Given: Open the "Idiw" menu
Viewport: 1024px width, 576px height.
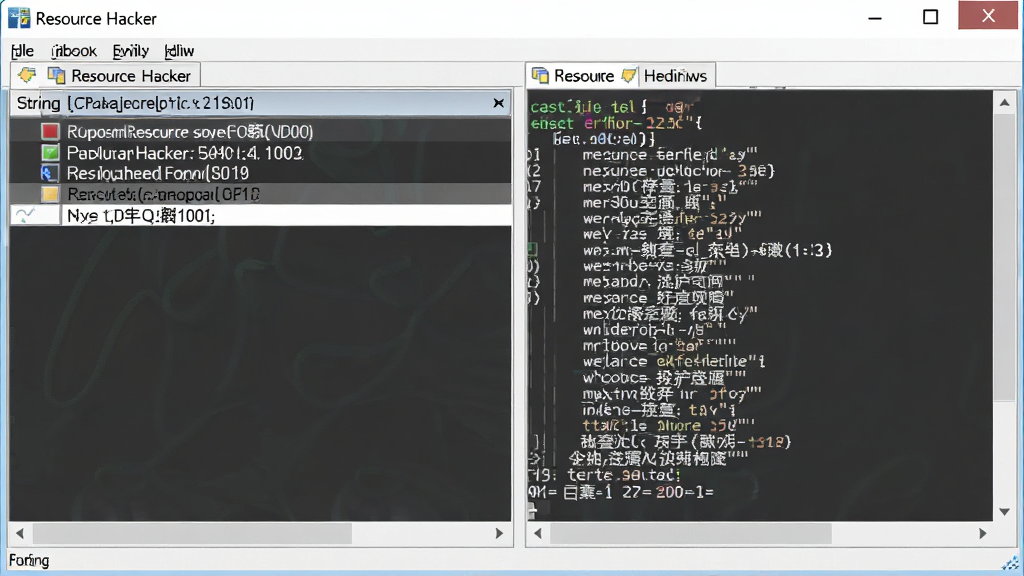Looking at the screenshot, I should (180, 51).
